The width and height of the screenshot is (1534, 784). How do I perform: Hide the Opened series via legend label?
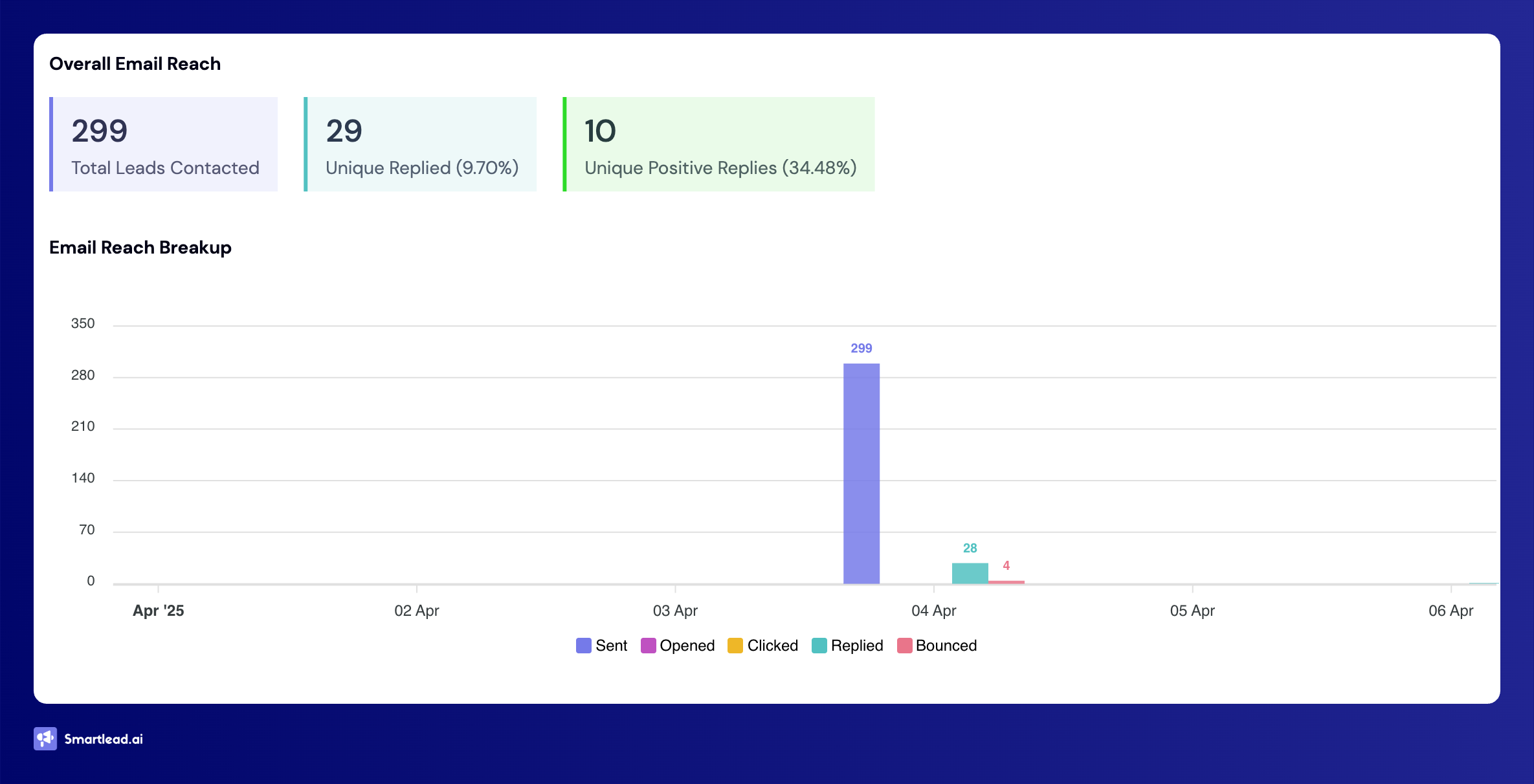point(687,646)
